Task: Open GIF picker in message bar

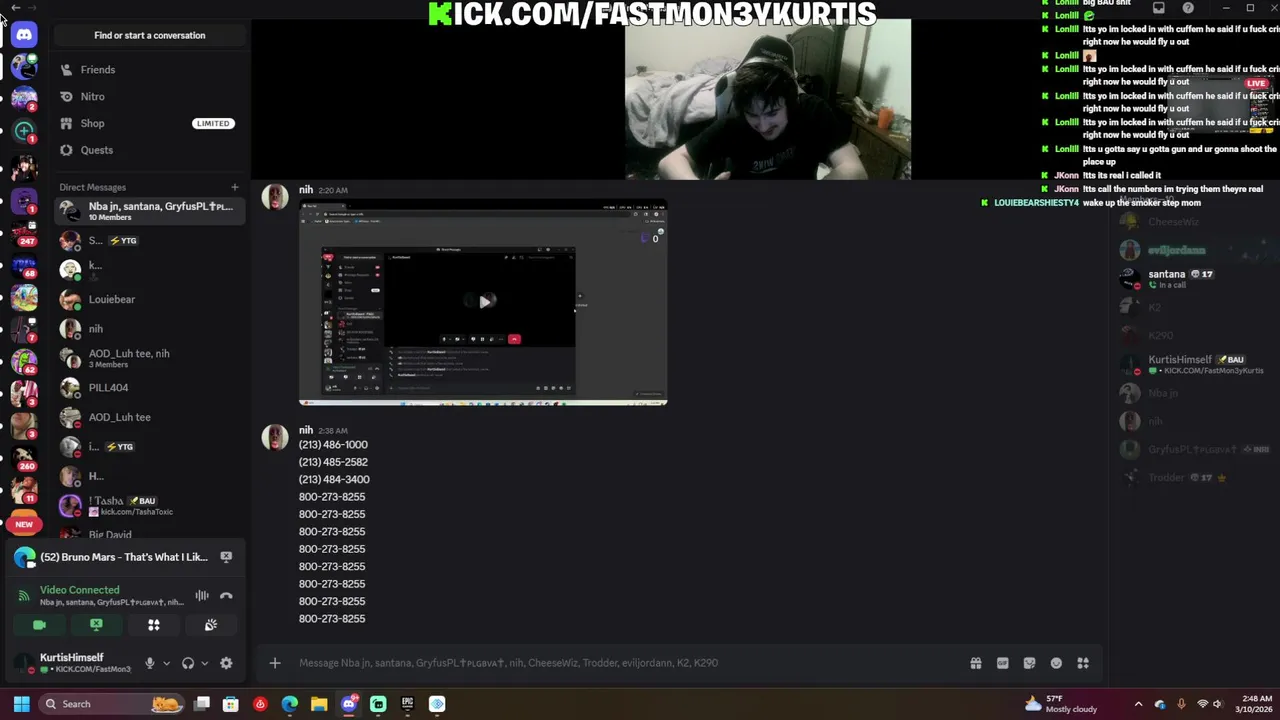Action: (x=1003, y=663)
